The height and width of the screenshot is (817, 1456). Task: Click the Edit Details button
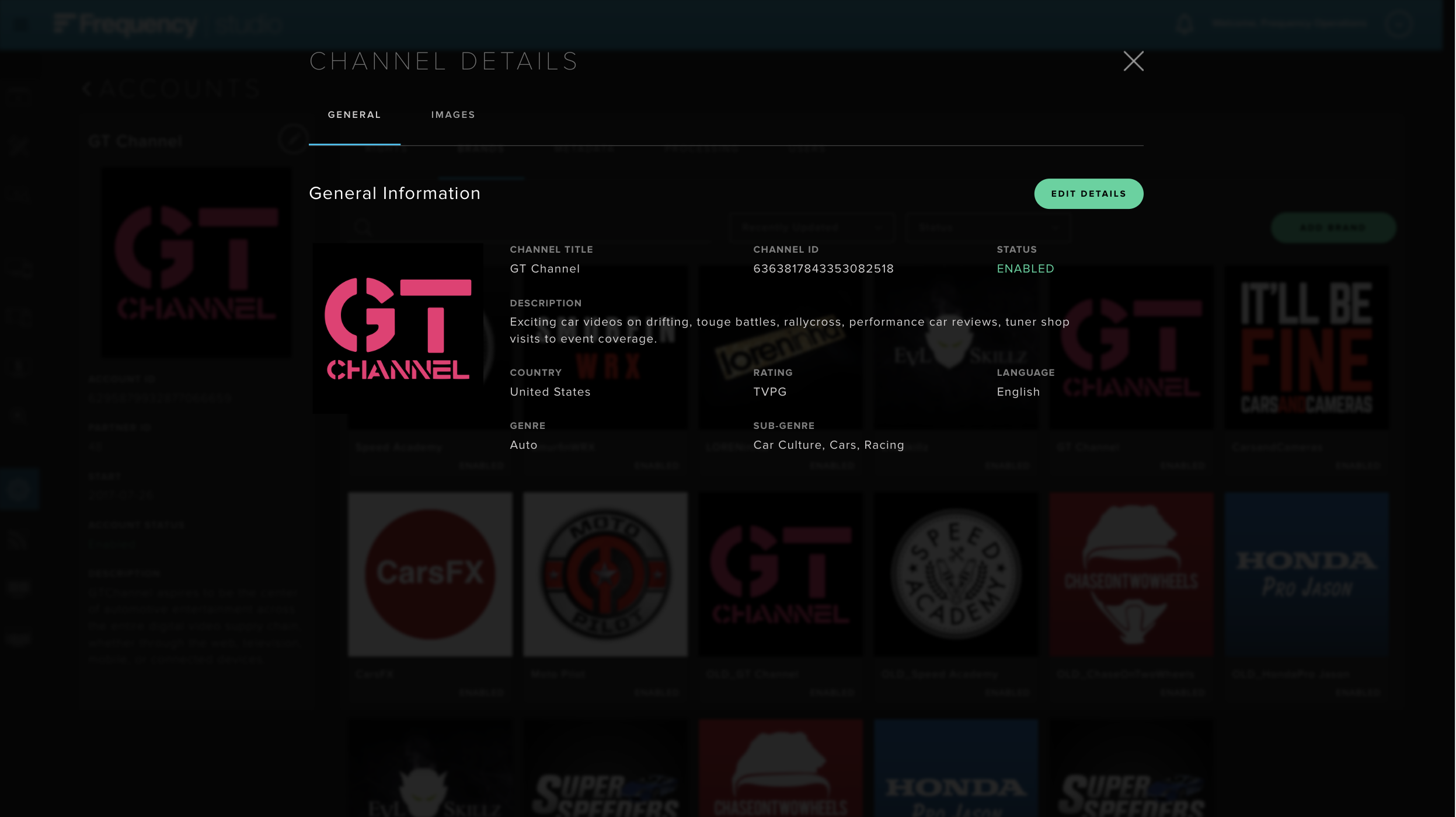pyautogui.click(x=1088, y=194)
